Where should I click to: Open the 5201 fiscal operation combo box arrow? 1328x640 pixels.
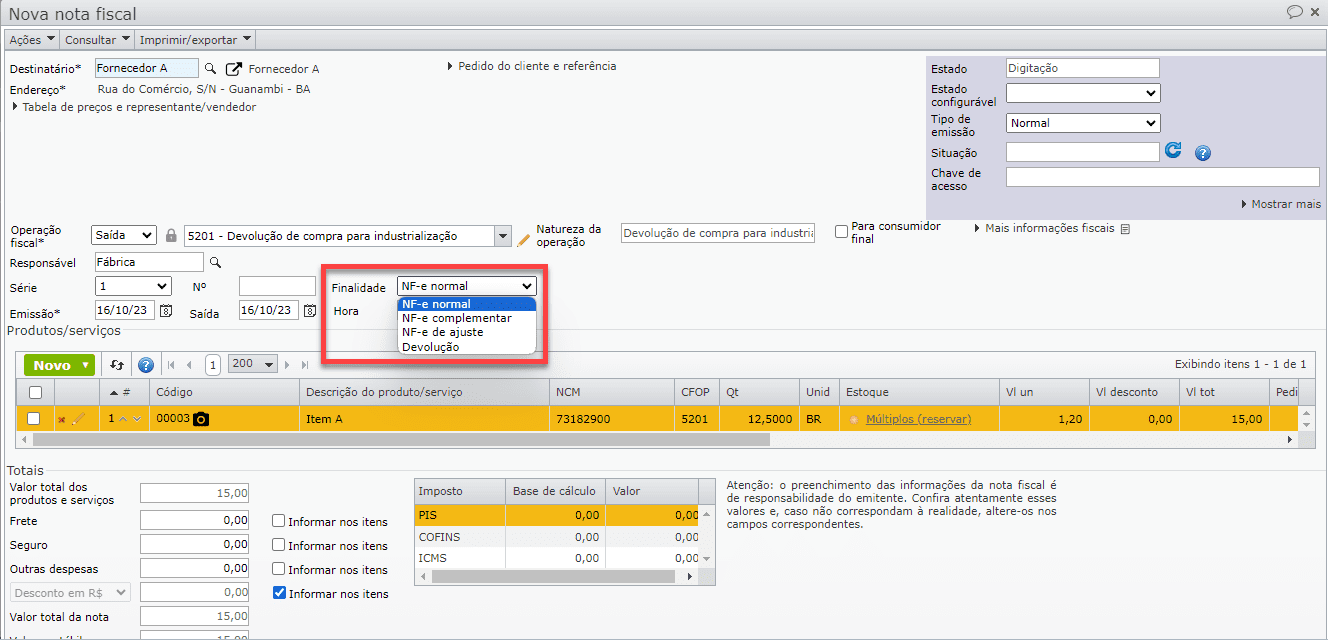[x=503, y=236]
